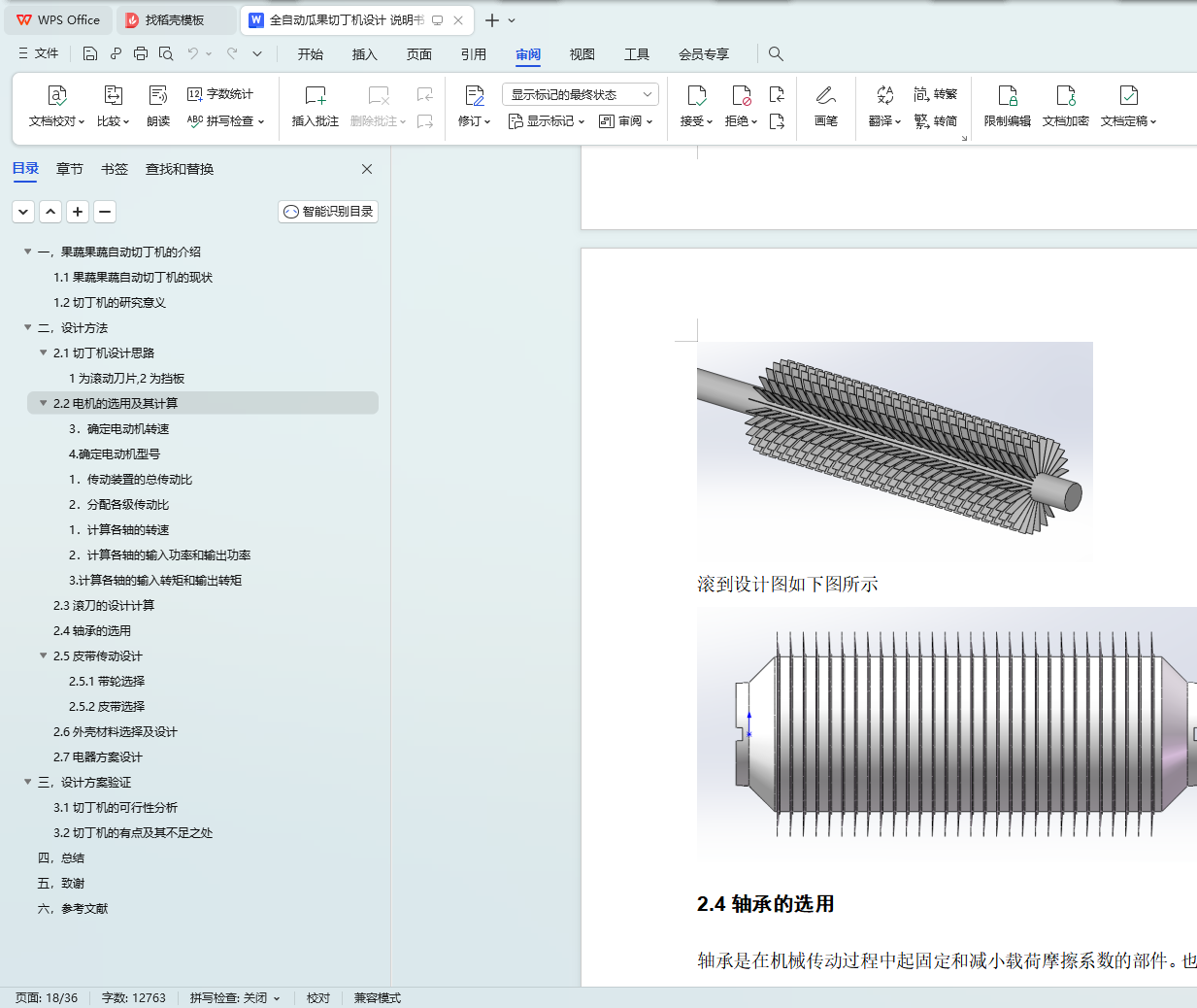
Task: Select the 画笔 pen tool
Action: click(x=826, y=107)
